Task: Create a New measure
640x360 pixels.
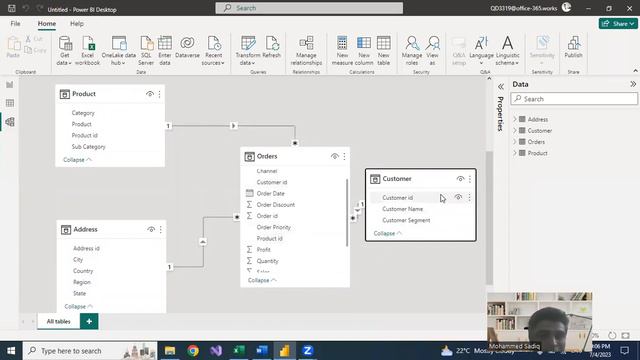Action: click(342, 51)
